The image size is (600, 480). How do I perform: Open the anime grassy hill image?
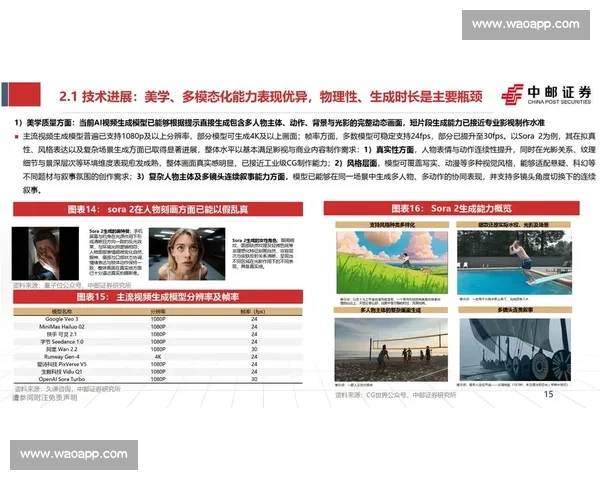point(392,262)
